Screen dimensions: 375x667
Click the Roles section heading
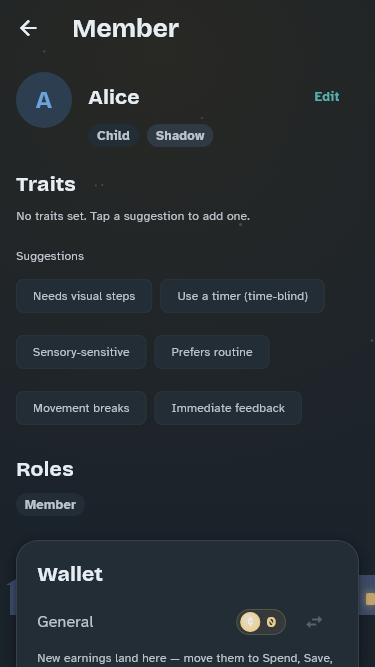(45, 469)
